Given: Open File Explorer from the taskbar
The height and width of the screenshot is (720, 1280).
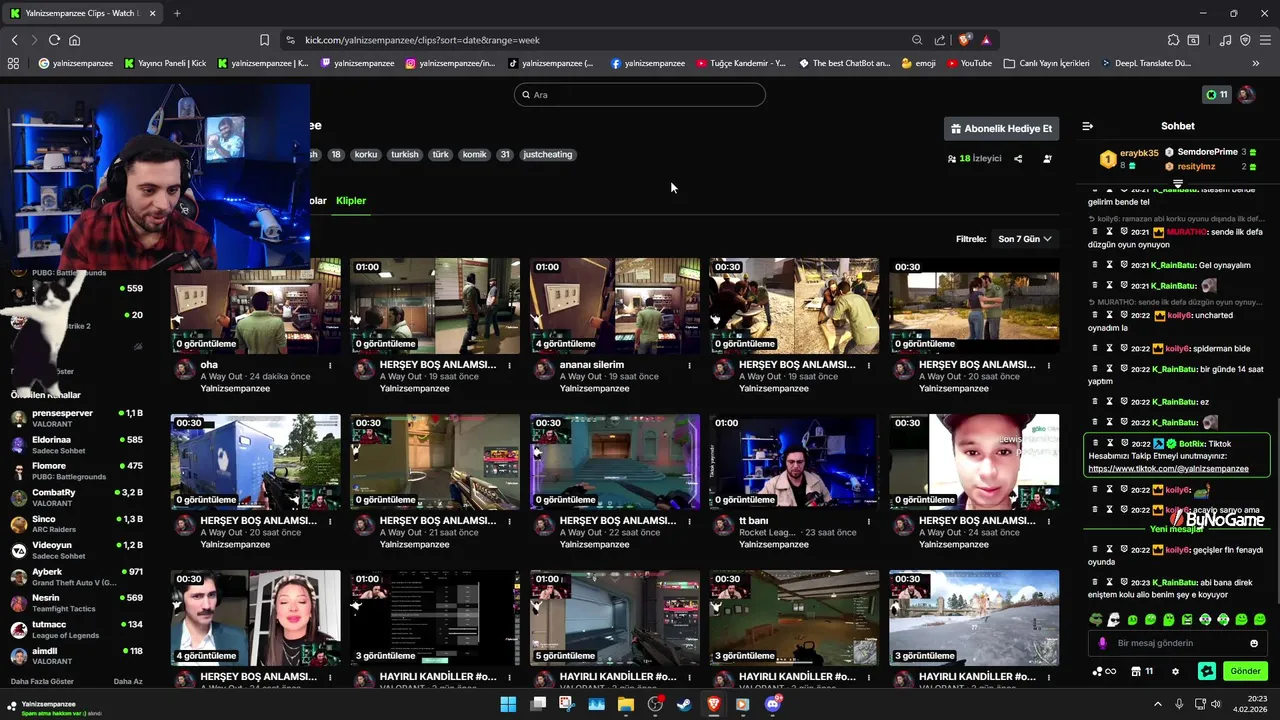Looking at the screenshot, I should point(626,704).
